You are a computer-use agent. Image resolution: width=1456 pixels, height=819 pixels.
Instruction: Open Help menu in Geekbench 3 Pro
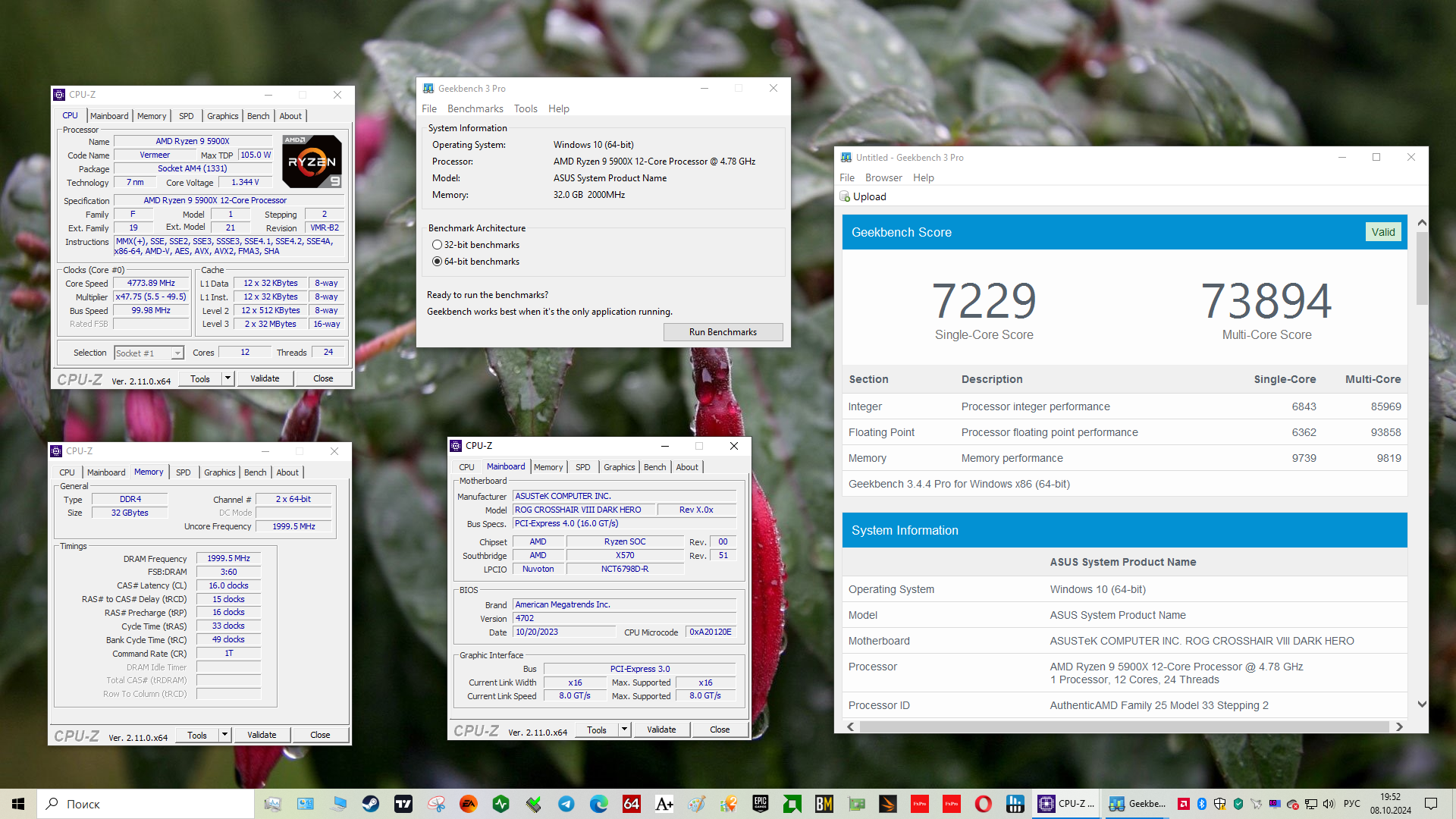[x=559, y=109]
